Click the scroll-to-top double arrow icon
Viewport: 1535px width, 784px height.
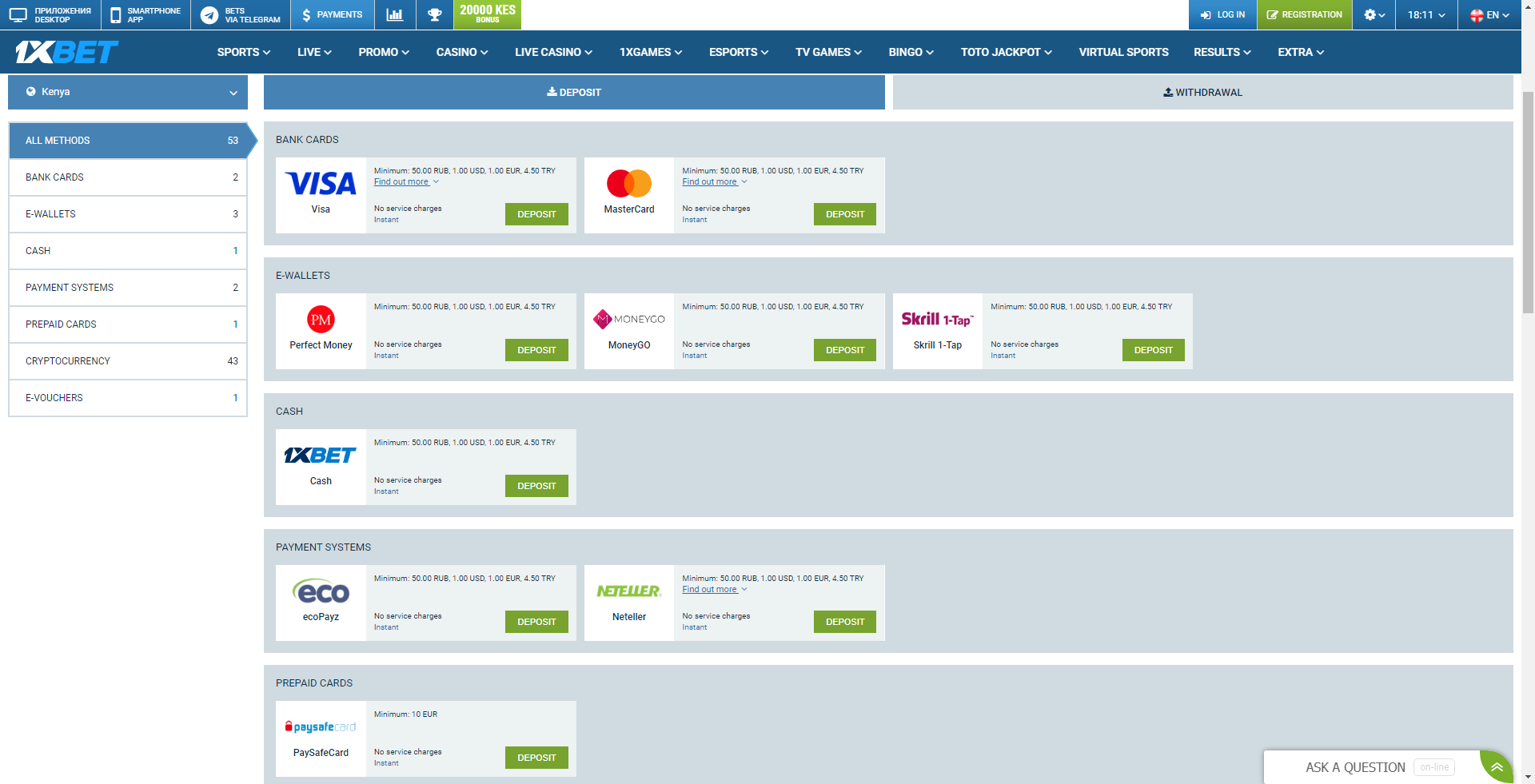1497,767
